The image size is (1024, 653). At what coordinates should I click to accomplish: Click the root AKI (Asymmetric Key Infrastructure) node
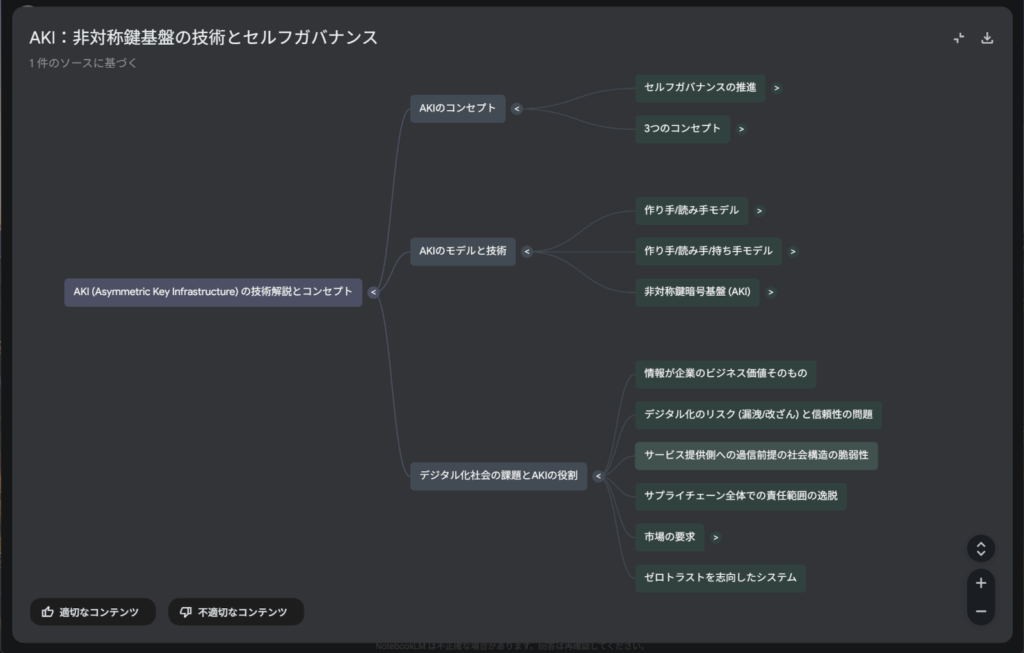(213, 292)
